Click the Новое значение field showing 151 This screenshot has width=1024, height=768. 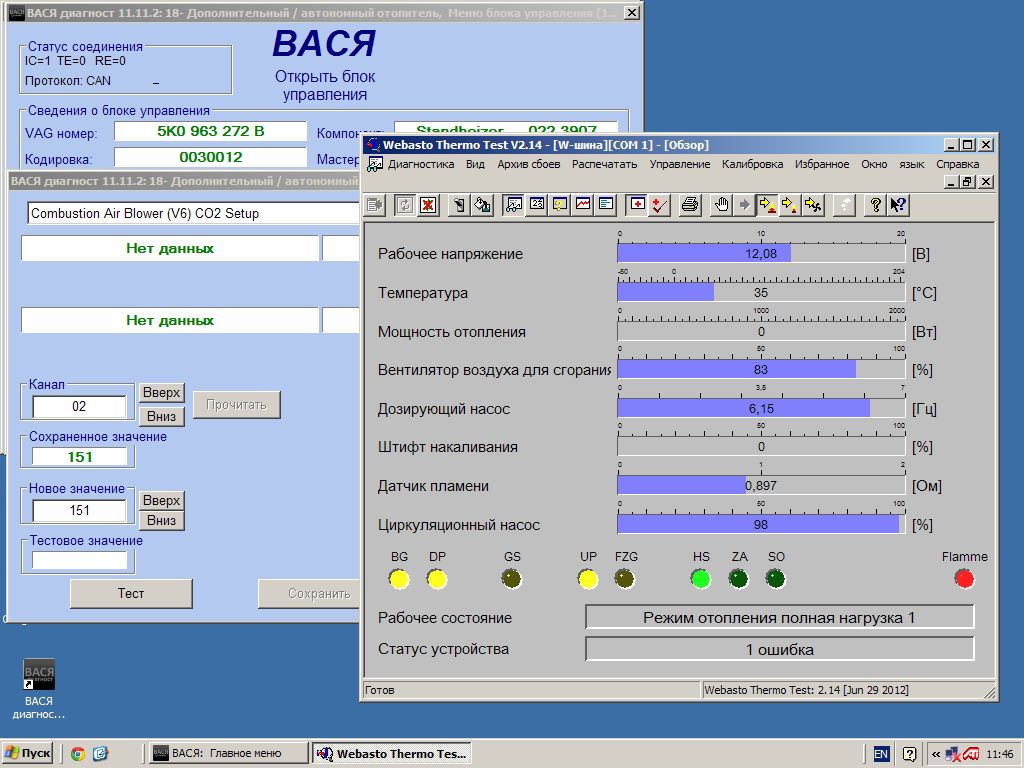(79, 510)
